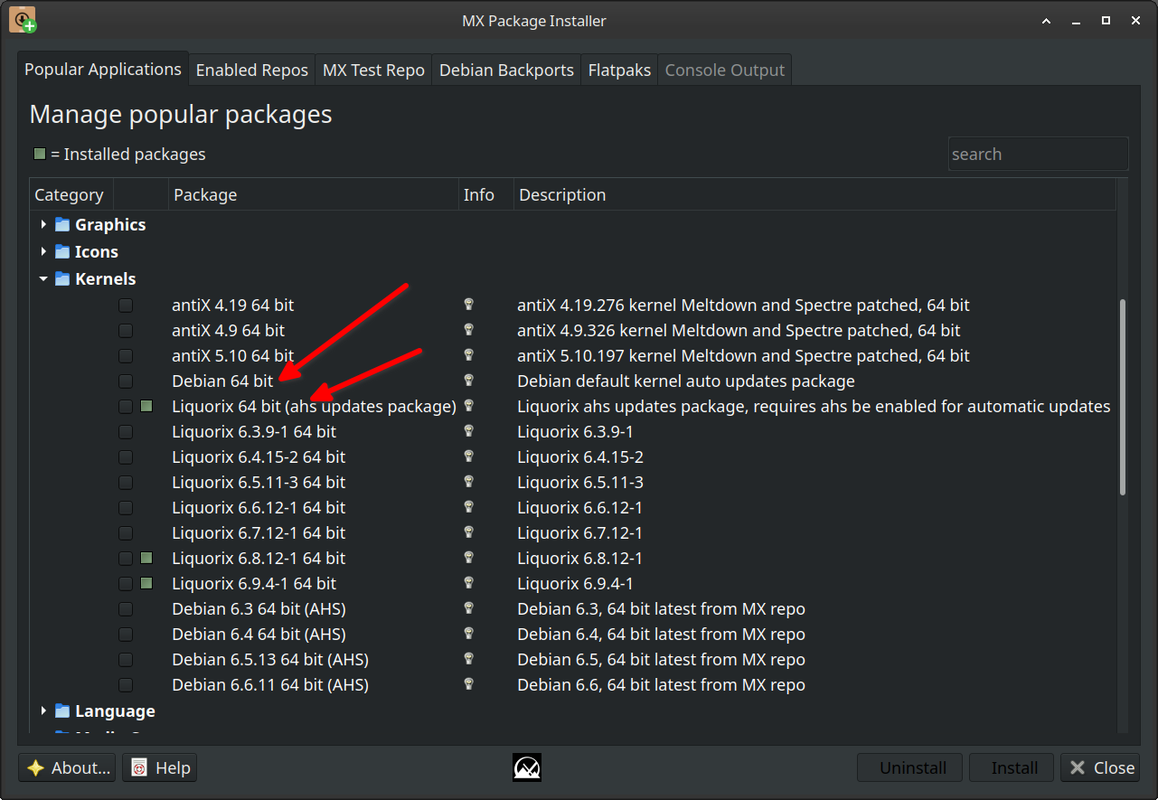View info bulb for Liquorix 6.9.4-1

tap(468, 583)
